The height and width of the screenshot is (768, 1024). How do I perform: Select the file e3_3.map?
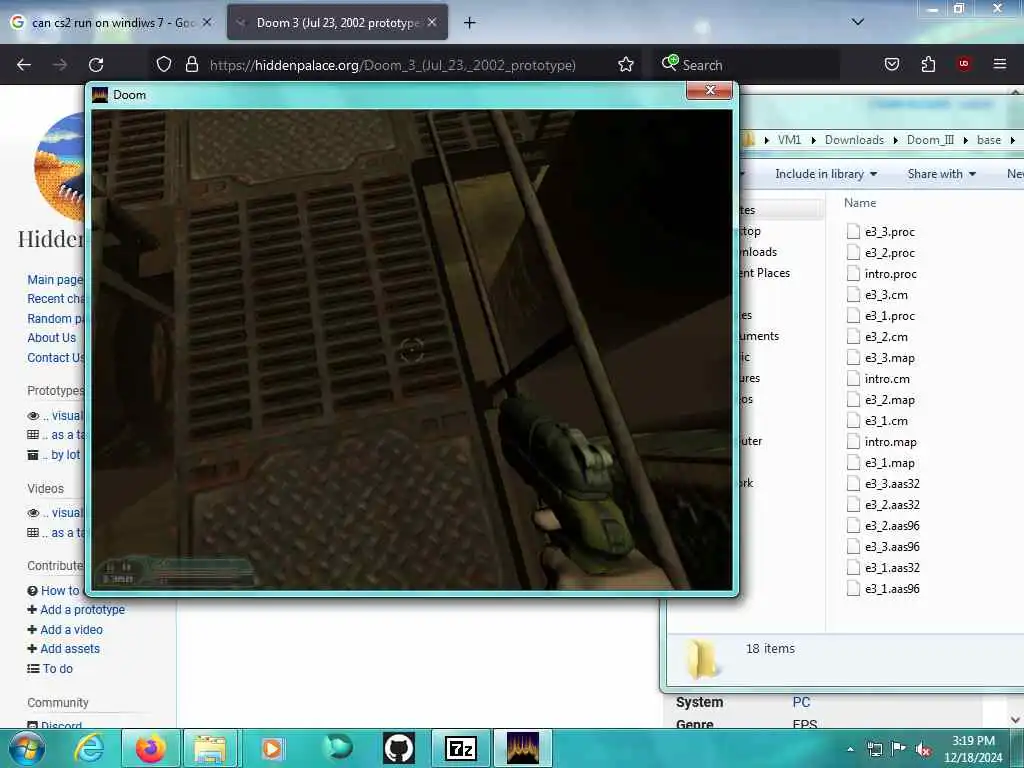(882, 358)
